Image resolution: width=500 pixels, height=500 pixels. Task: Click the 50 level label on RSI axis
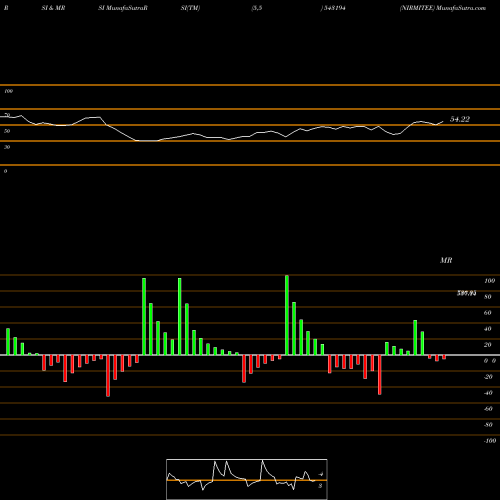coord(7,131)
